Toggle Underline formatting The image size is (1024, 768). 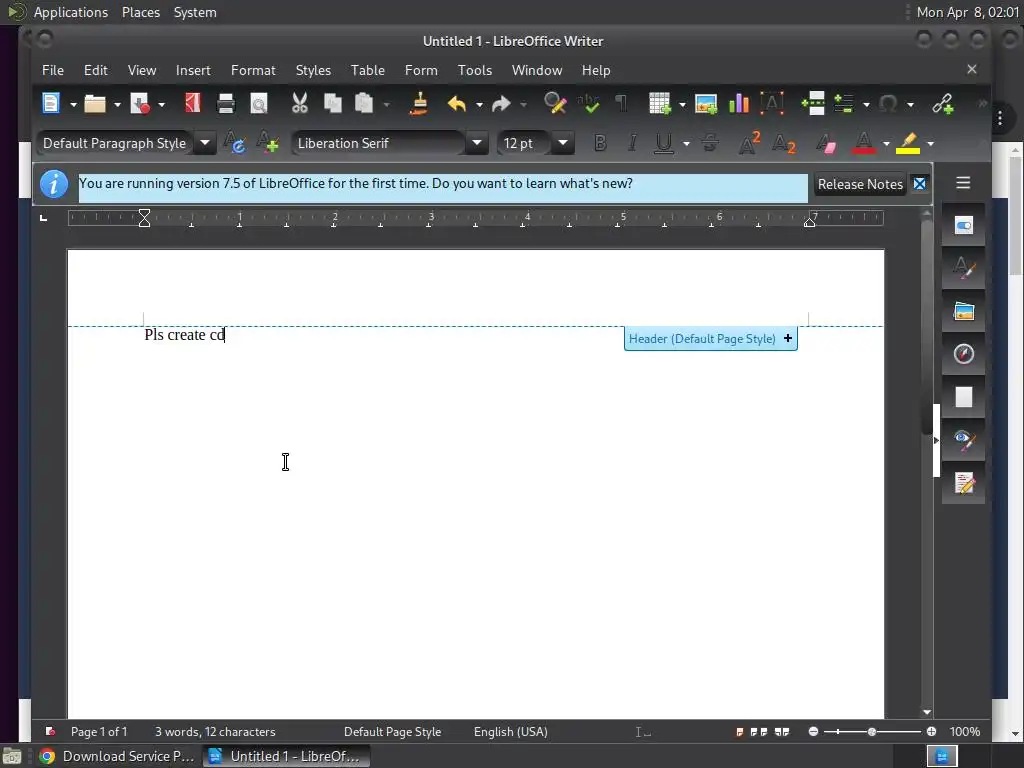(x=664, y=143)
